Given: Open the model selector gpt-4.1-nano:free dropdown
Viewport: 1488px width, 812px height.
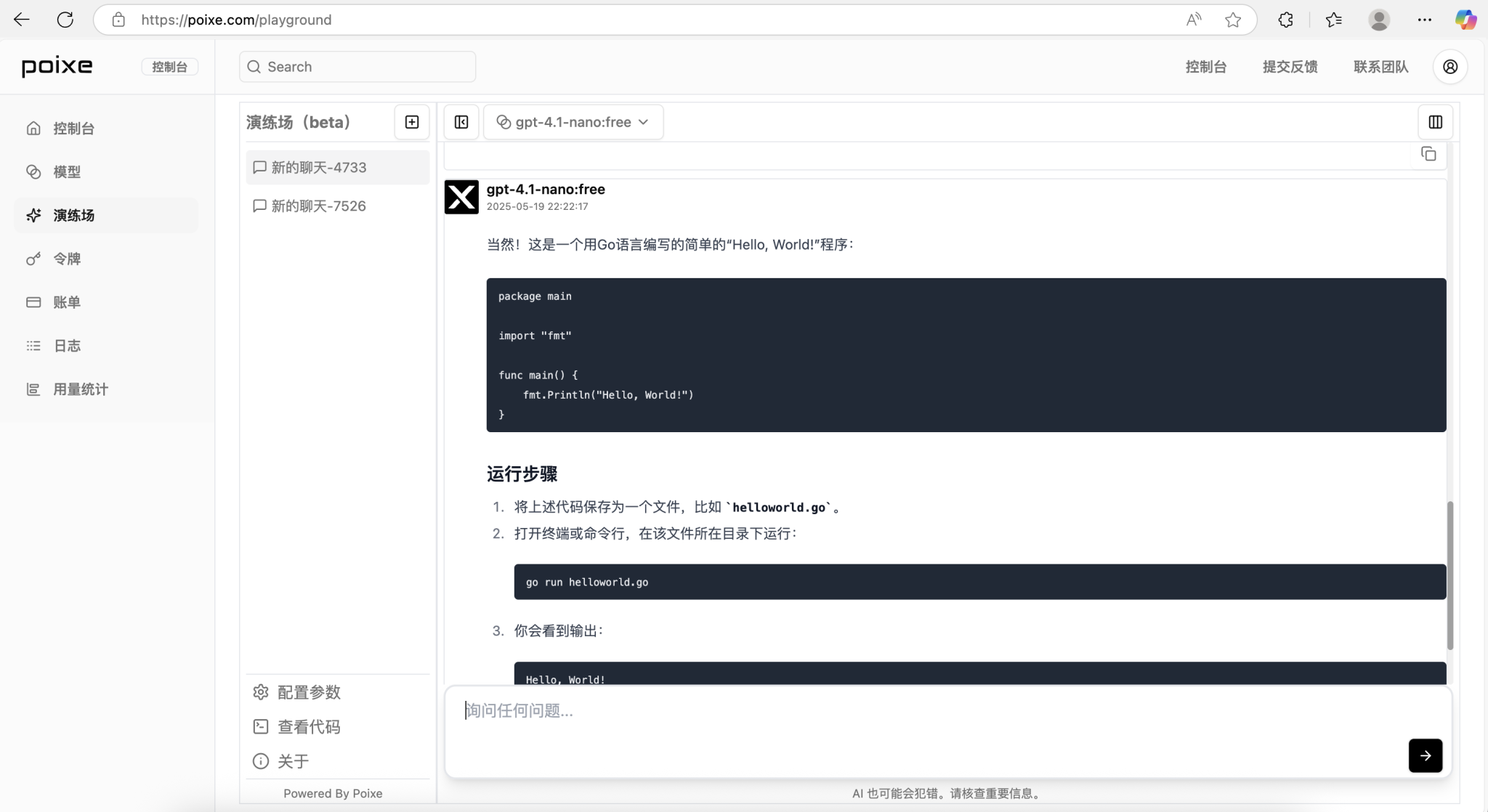Looking at the screenshot, I should point(573,122).
